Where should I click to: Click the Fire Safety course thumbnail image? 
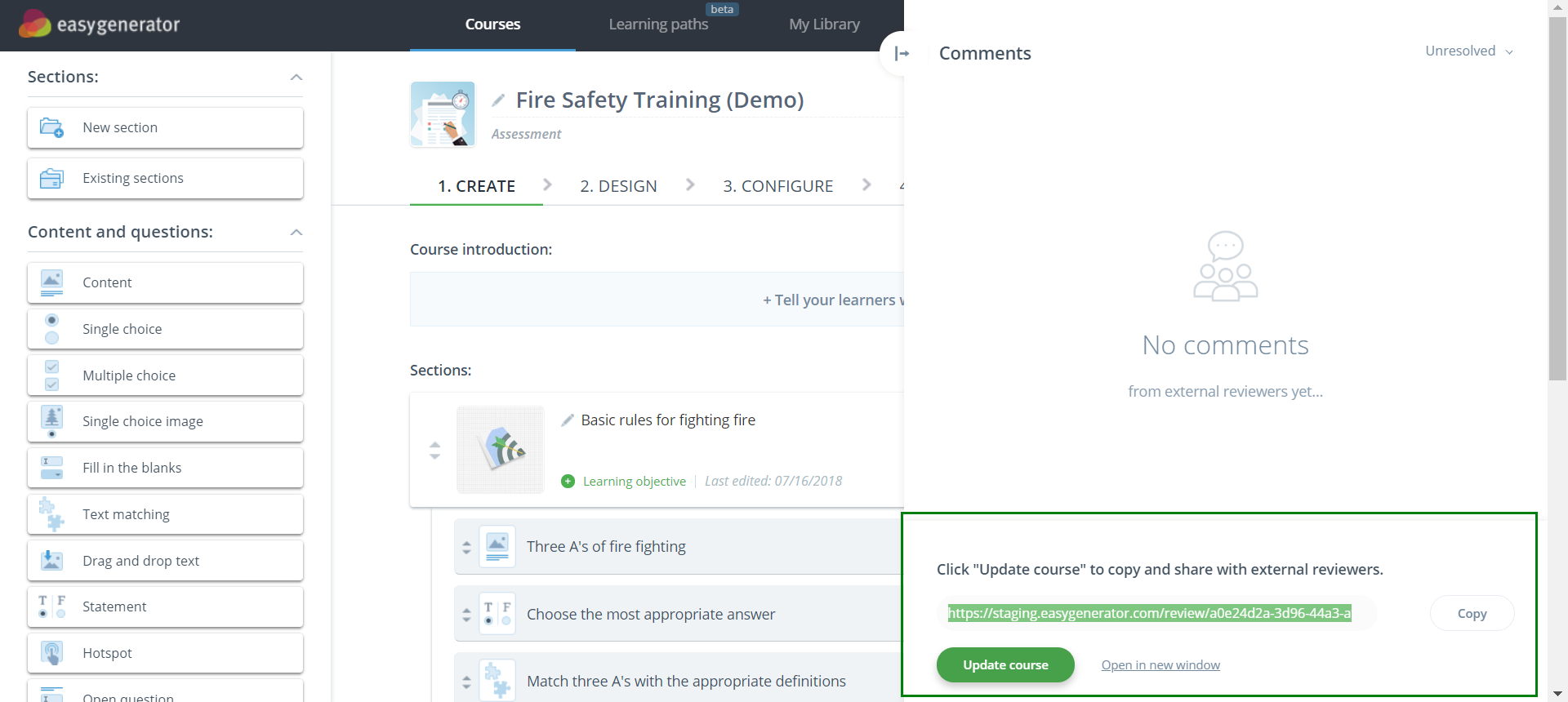point(443,114)
